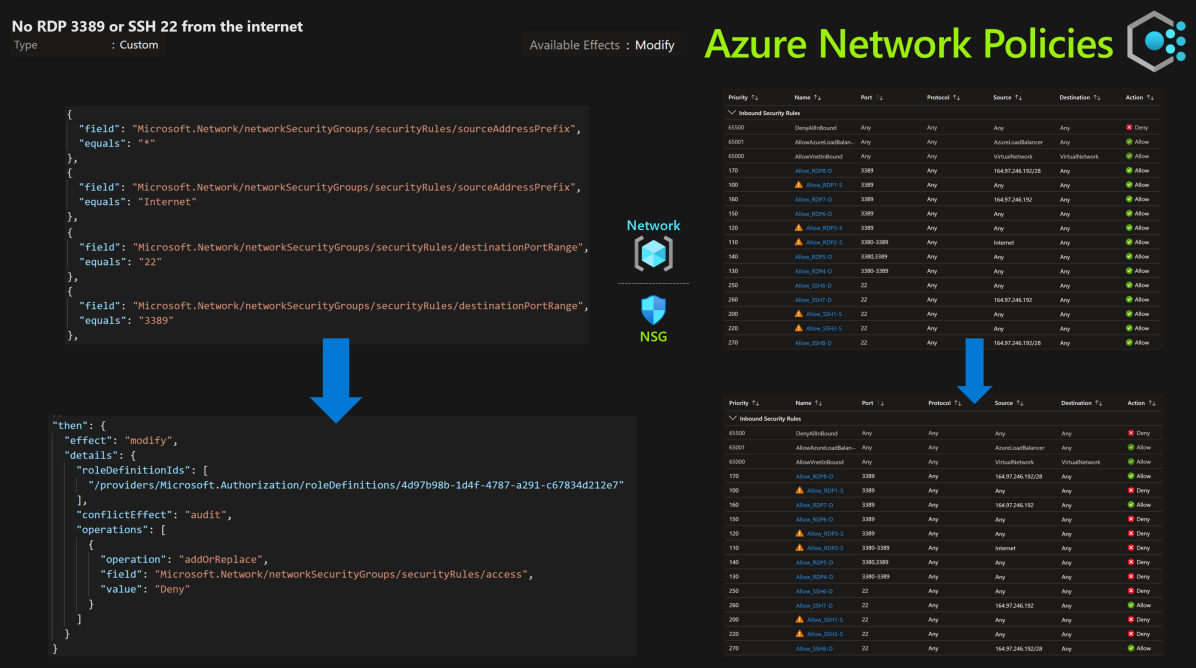Sort upper table by Action arrows
Image resolution: width=1196 pixels, height=668 pixels.
(1150, 98)
